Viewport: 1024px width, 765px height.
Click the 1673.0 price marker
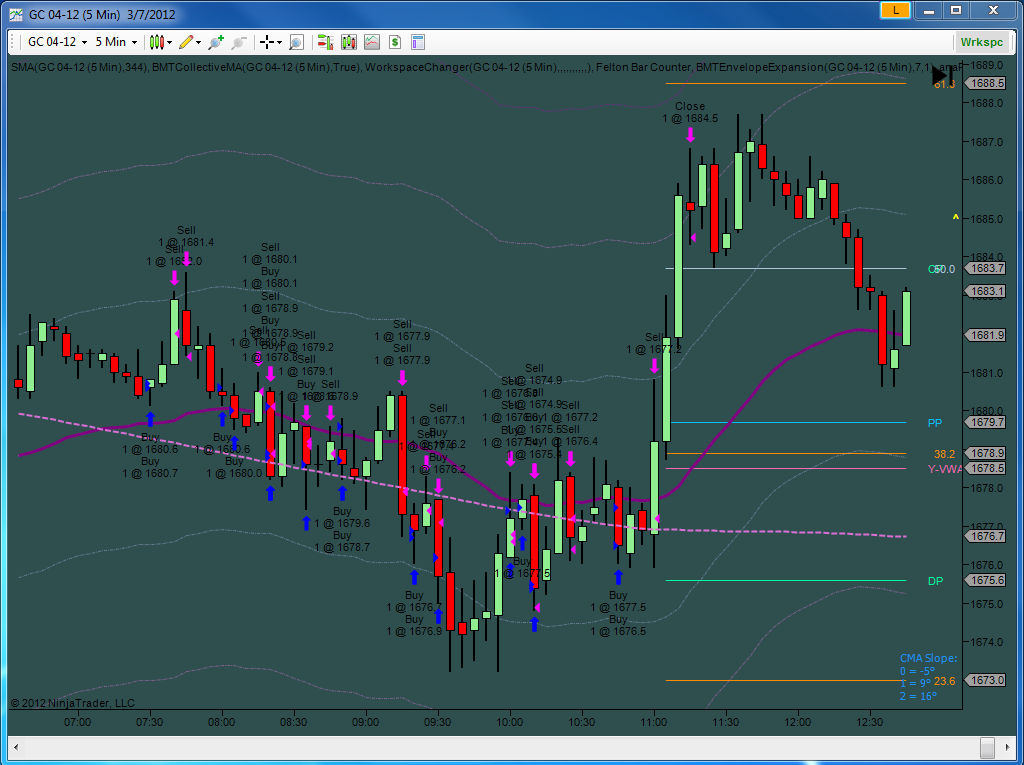click(986, 680)
